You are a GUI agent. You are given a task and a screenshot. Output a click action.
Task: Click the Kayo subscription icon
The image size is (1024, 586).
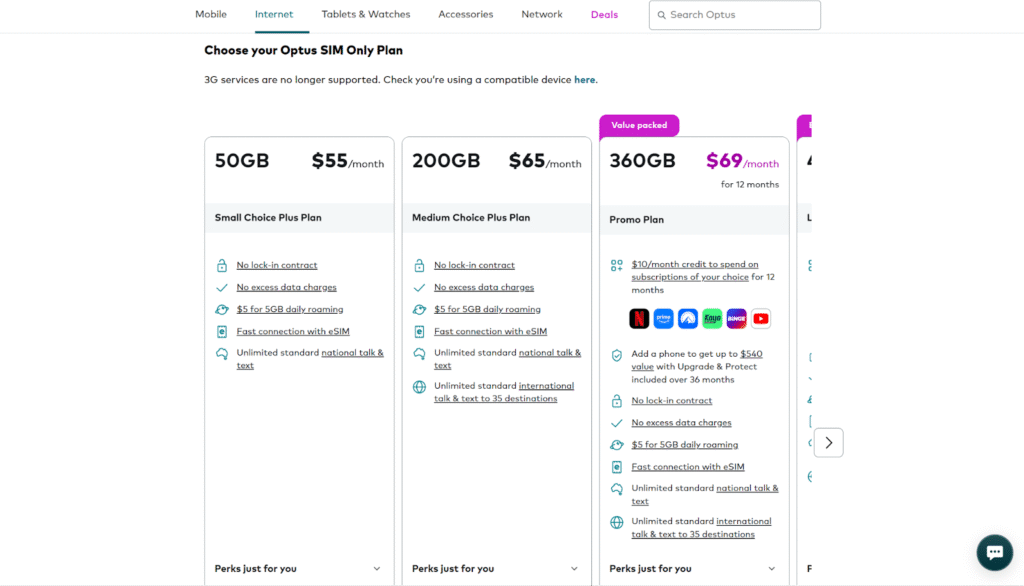(712, 319)
